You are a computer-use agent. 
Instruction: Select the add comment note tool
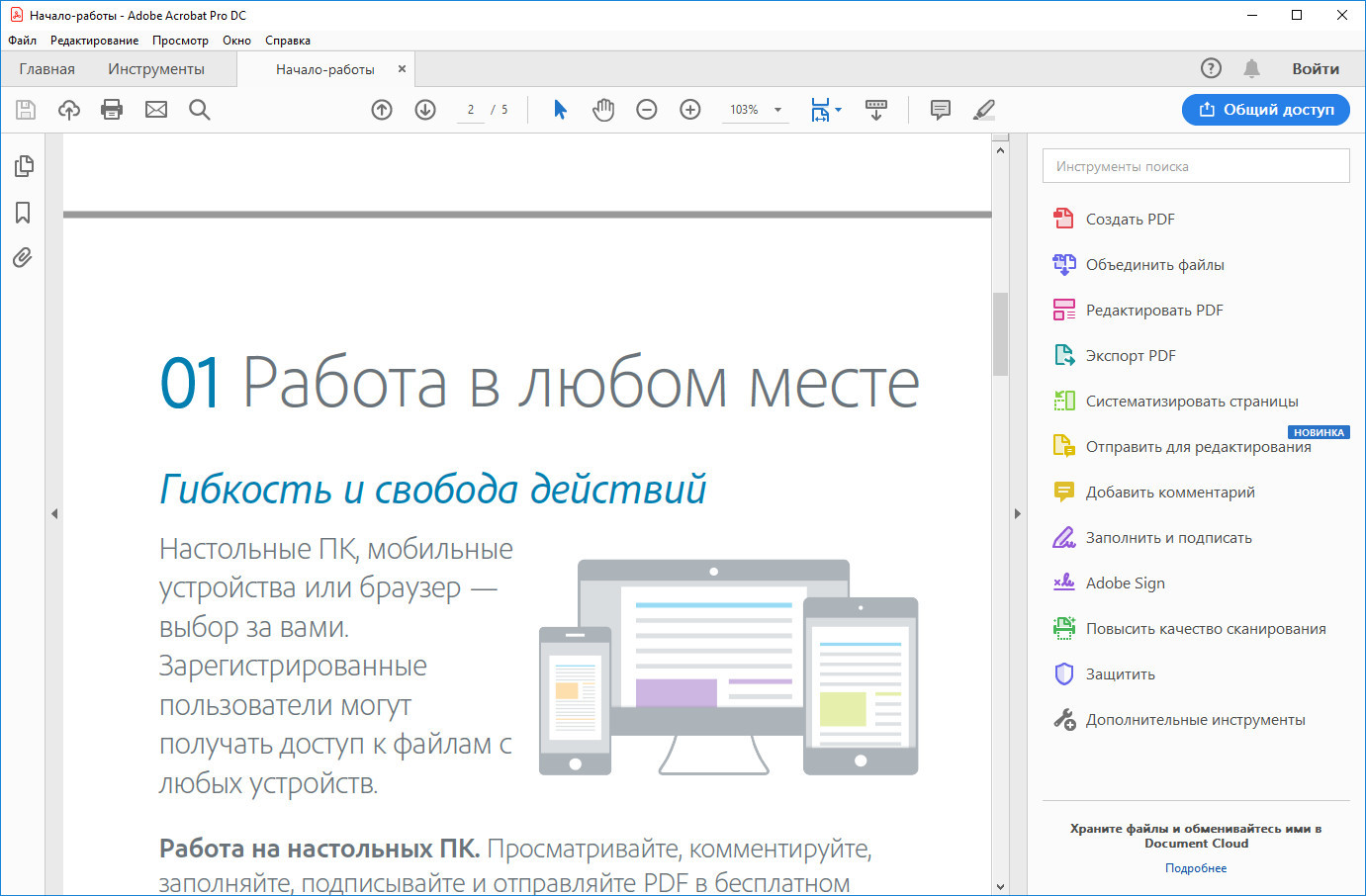941,110
